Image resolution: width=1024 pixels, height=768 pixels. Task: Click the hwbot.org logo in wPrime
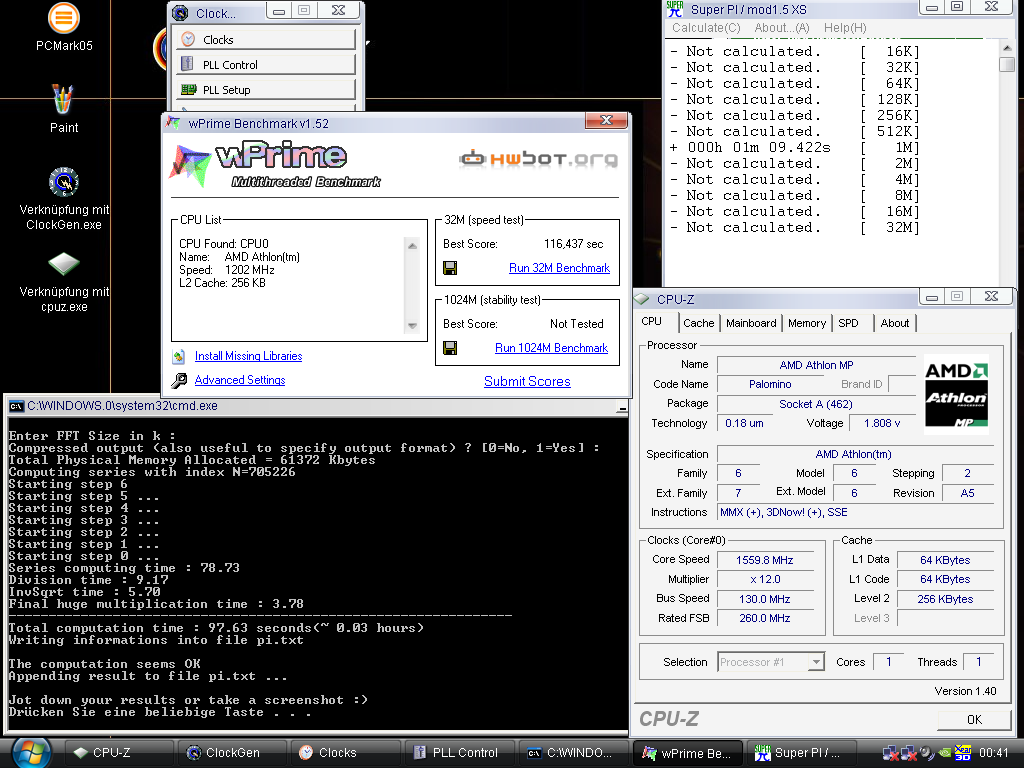pyautogui.click(x=538, y=159)
